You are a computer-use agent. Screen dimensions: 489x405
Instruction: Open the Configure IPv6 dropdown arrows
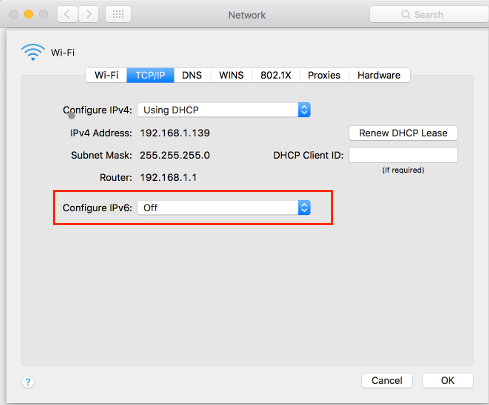point(304,208)
